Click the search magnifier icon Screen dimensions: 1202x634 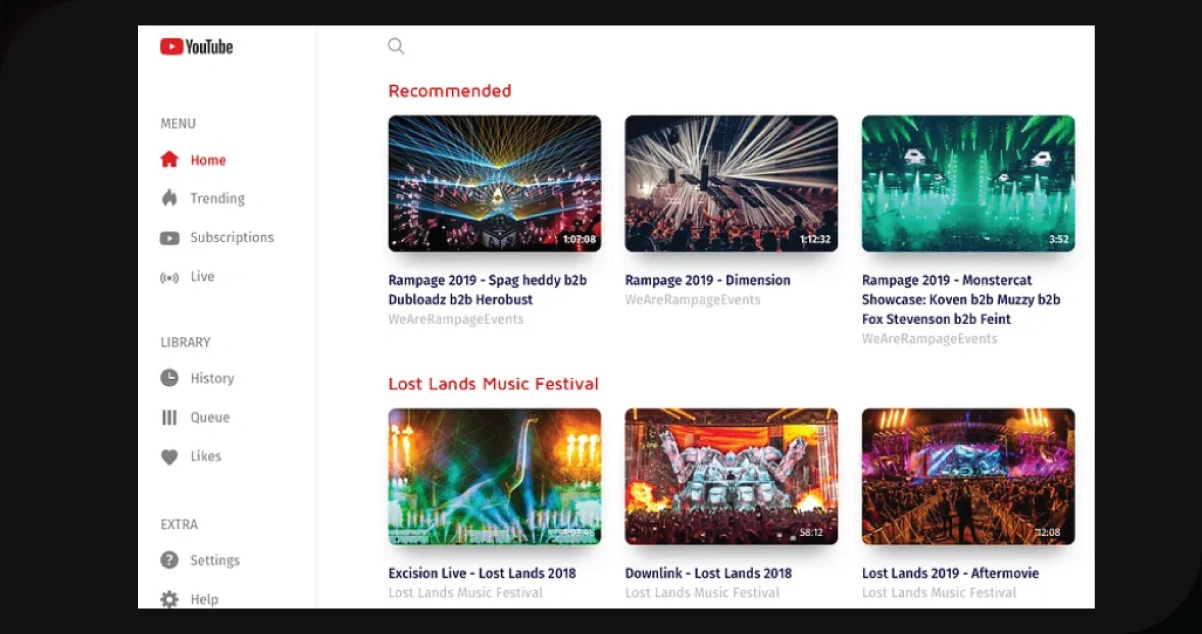pos(396,46)
